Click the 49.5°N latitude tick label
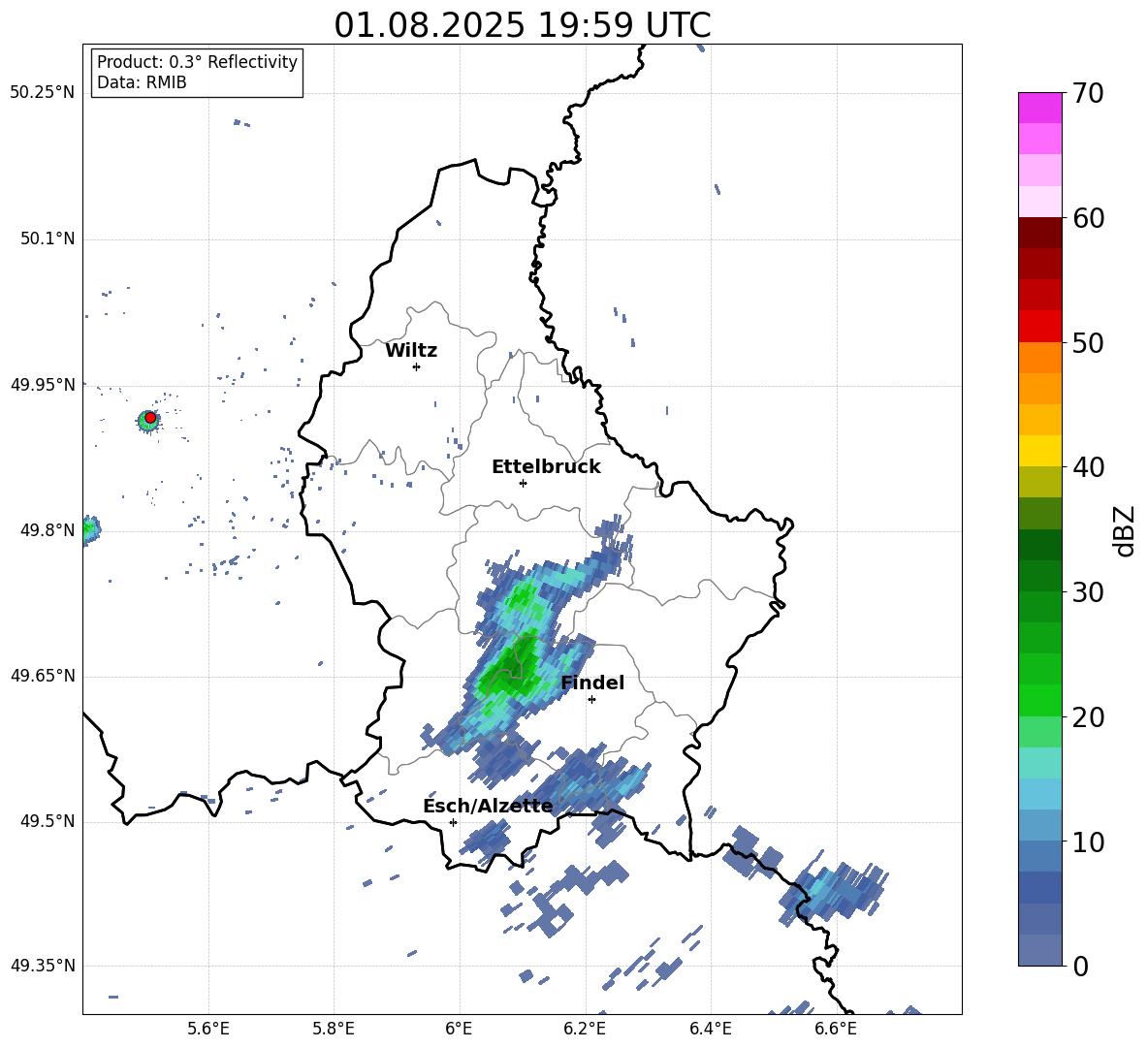Viewport: 1148px width, 1048px height. tap(48, 821)
